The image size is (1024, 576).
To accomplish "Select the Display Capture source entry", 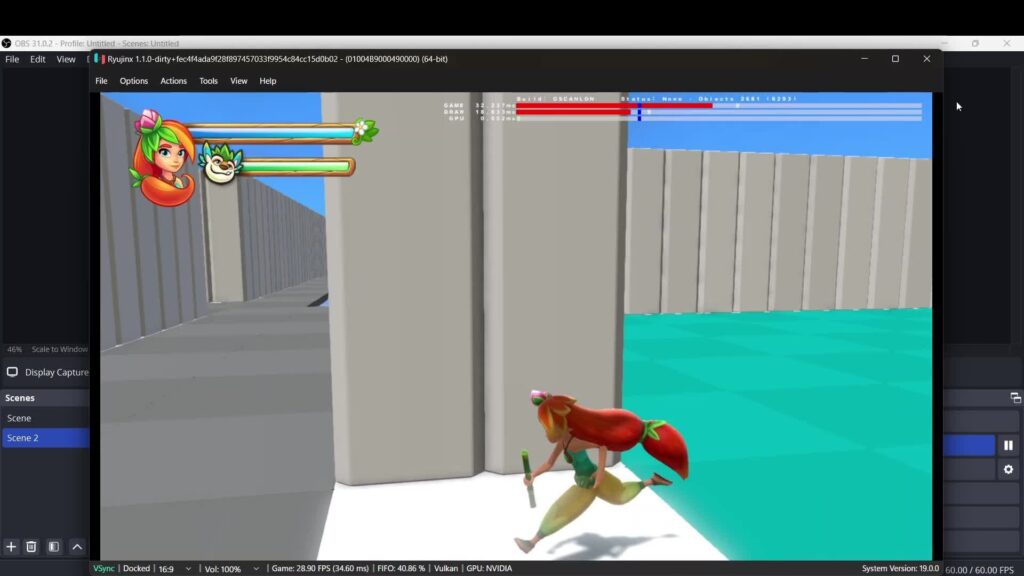I will pos(55,372).
